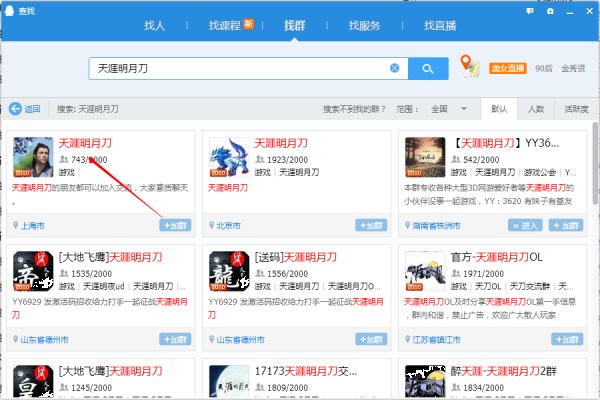Open 17173天涯明月刀交... group title

click(306, 371)
